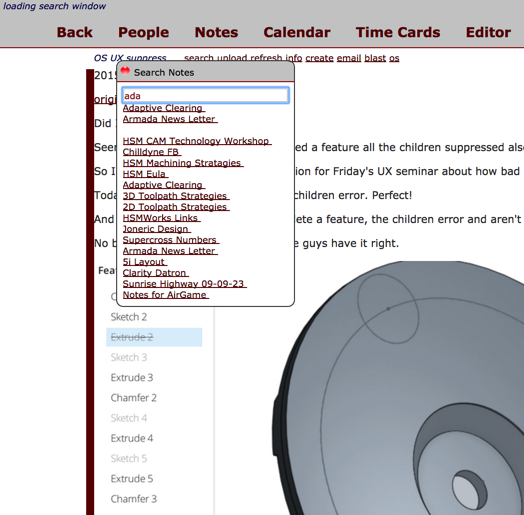Open Sunrise Highway 09-09-23 note
Screen dimensions: 524x515
[x=184, y=284]
